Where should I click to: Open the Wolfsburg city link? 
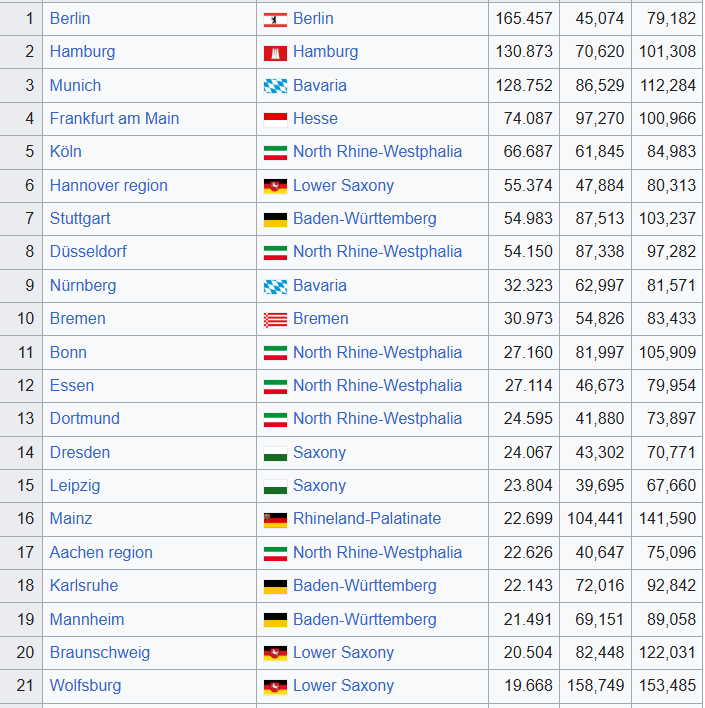tap(85, 686)
